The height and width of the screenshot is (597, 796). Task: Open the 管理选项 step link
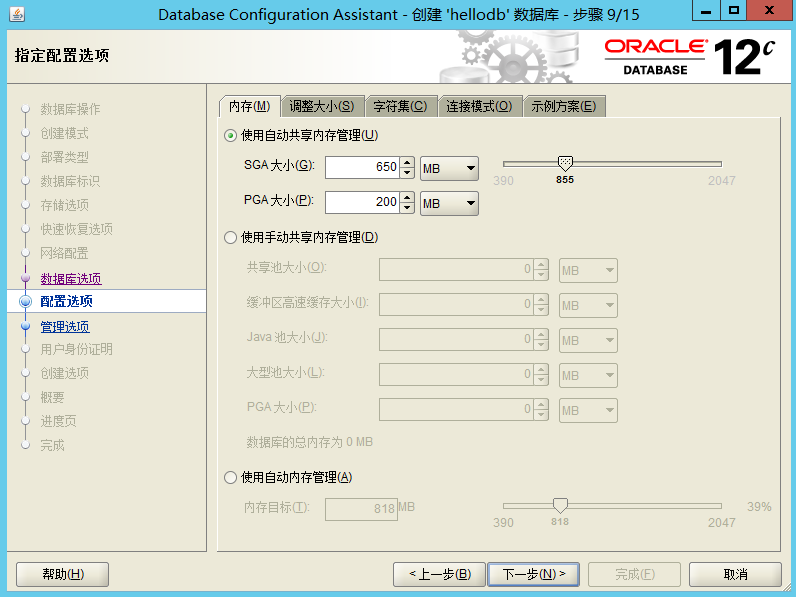point(65,326)
